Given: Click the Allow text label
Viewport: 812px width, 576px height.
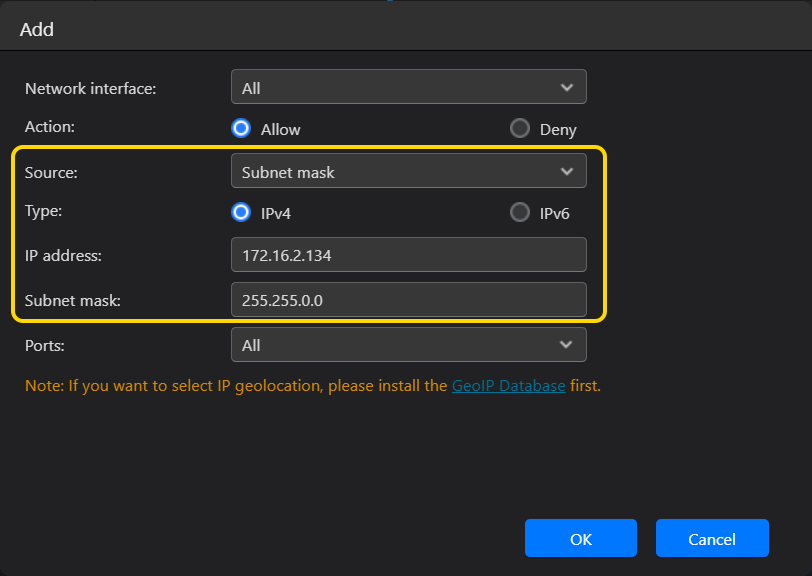Looking at the screenshot, I should (x=280, y=129).
